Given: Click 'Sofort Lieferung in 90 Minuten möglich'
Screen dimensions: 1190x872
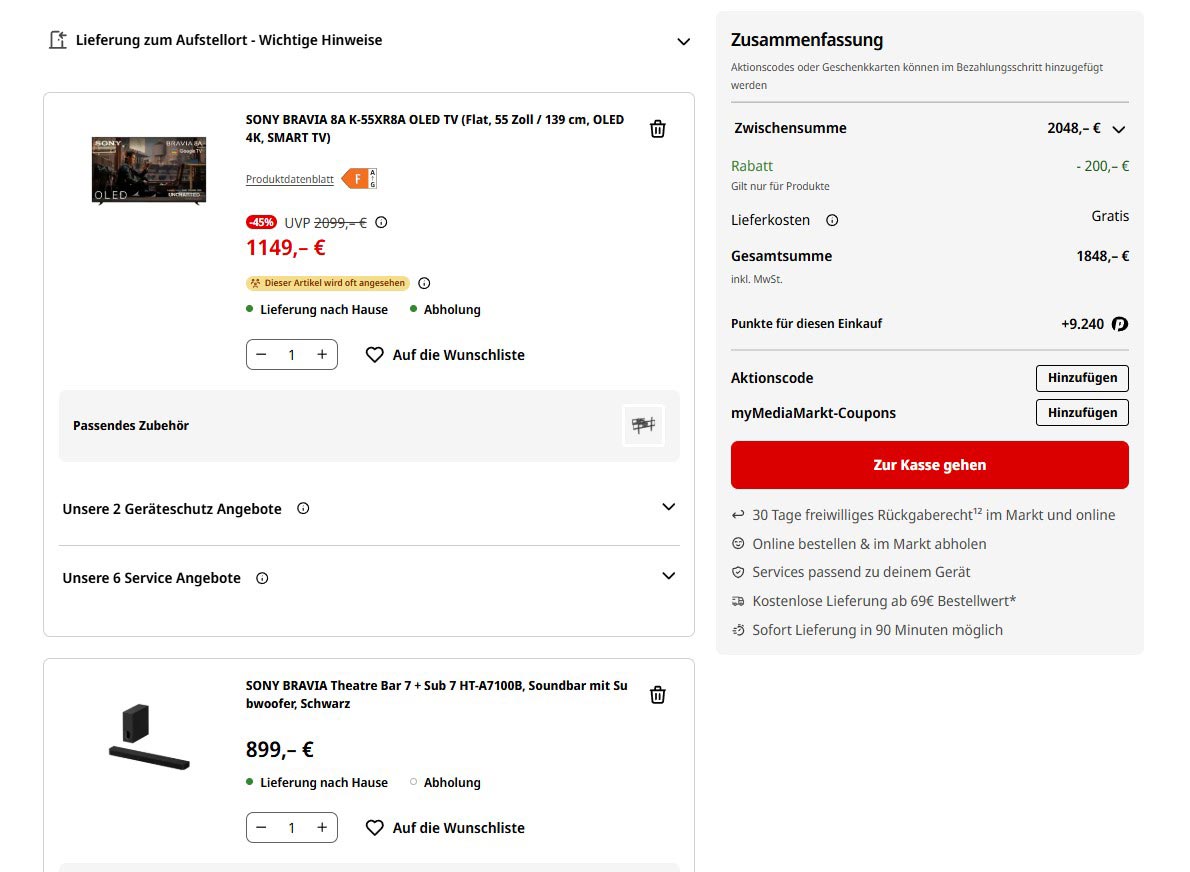Looking at the screenshot, I should pyautogui.click(x=877, y=630).
